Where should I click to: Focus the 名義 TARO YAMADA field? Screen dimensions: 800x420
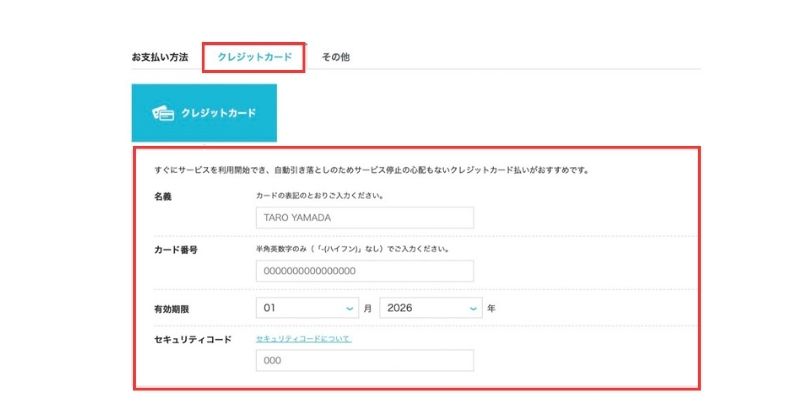click(x=365, y=217)
